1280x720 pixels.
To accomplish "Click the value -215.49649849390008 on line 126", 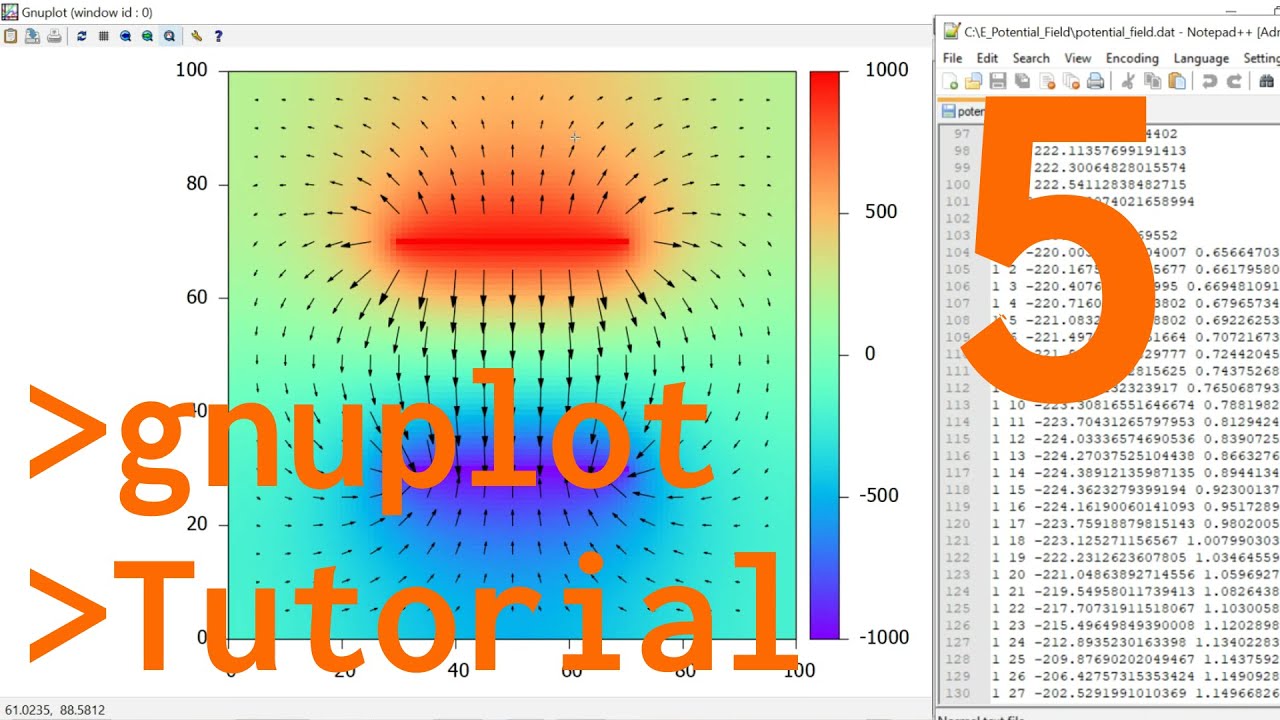I will coord(1115,626).
